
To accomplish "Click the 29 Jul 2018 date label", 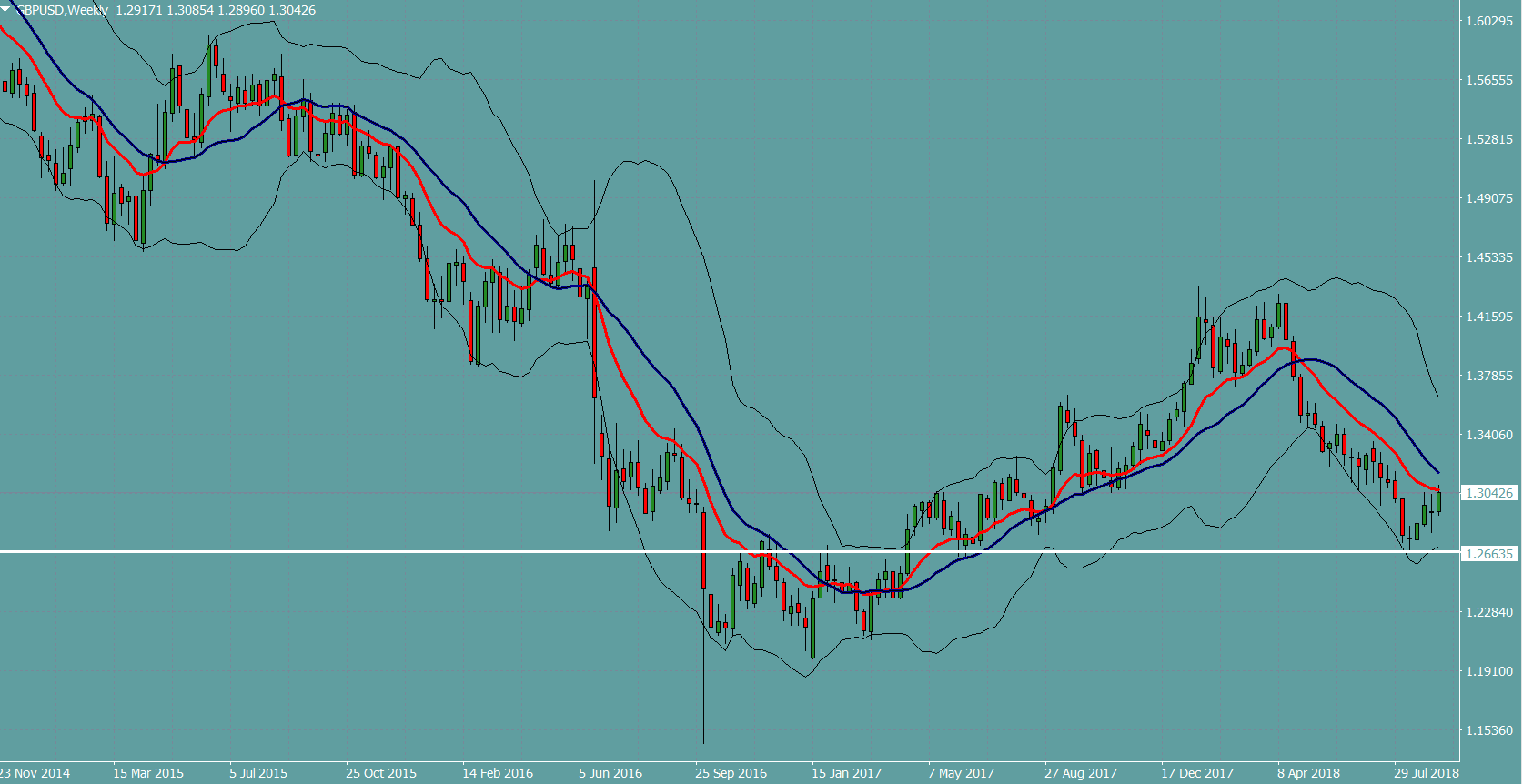I will pos(1426,773).
